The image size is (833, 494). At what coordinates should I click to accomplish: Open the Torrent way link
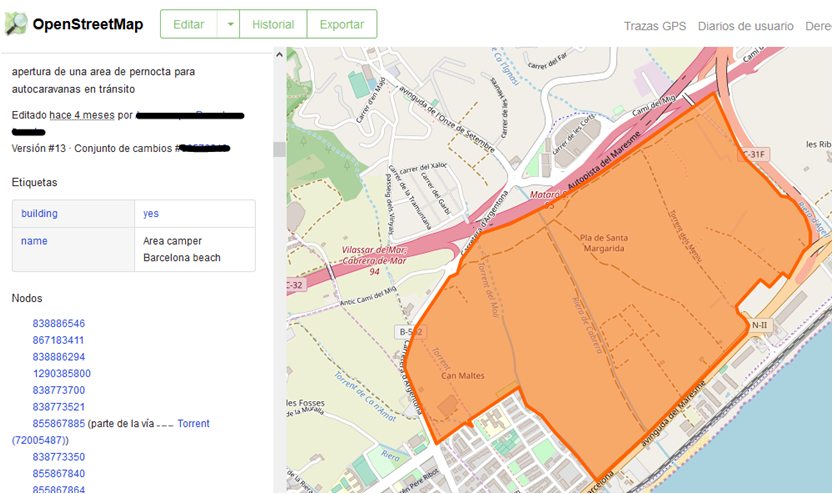pyautogui.click(x=193, y=423)
